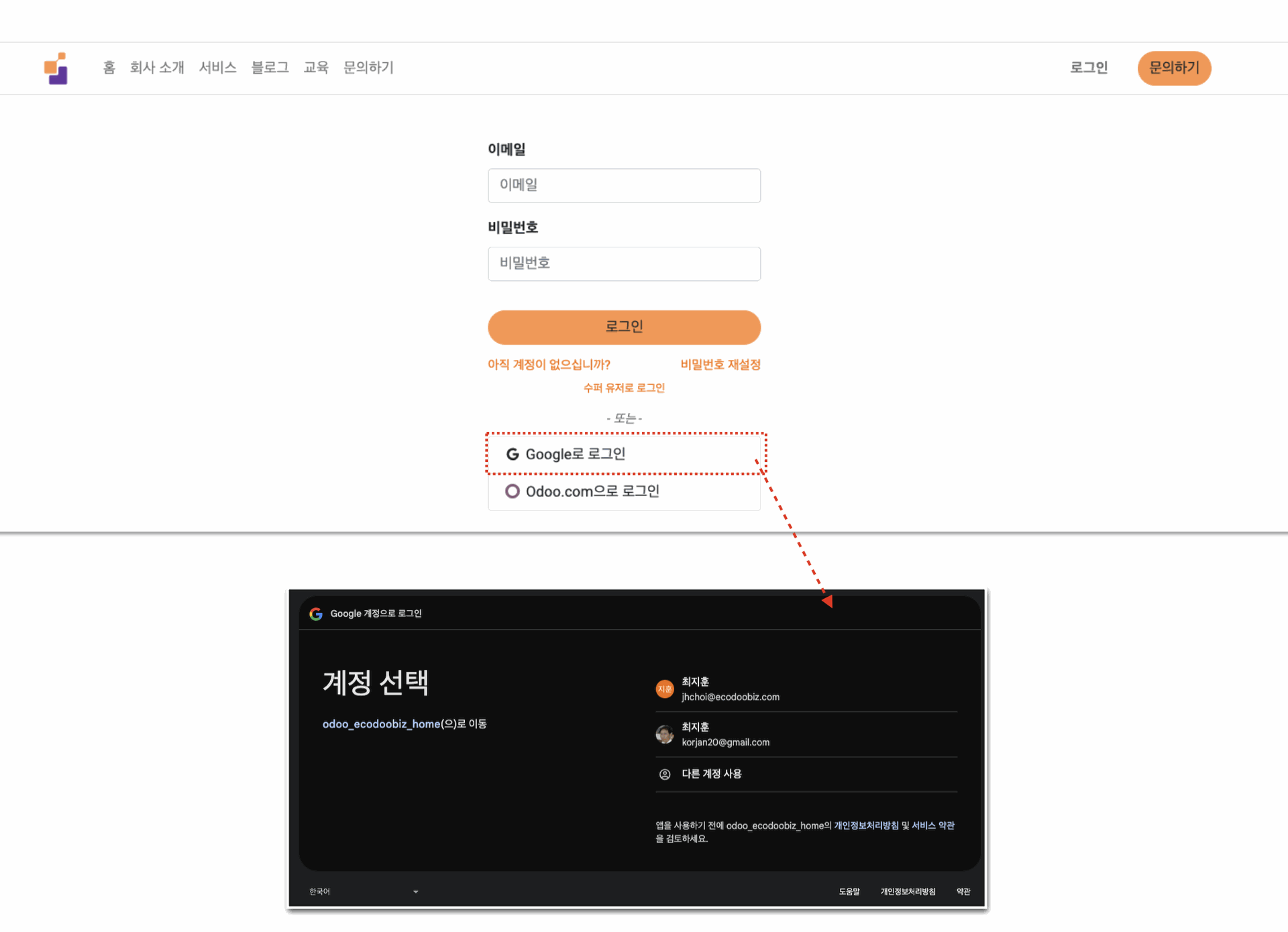The width and height of the screenshot is (1288, 932).
Task: Click the 도움말 footer link
Action: point(849,892)
